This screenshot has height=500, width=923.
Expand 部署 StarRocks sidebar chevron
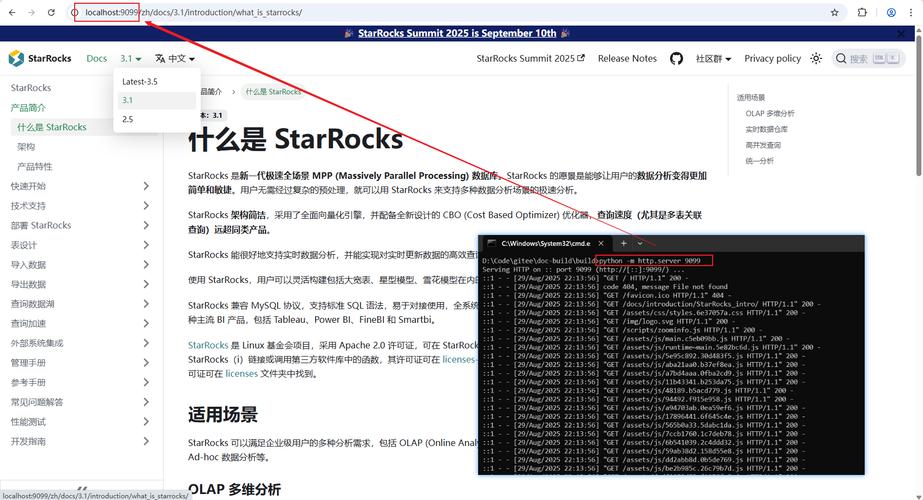[x=146, y=226]
